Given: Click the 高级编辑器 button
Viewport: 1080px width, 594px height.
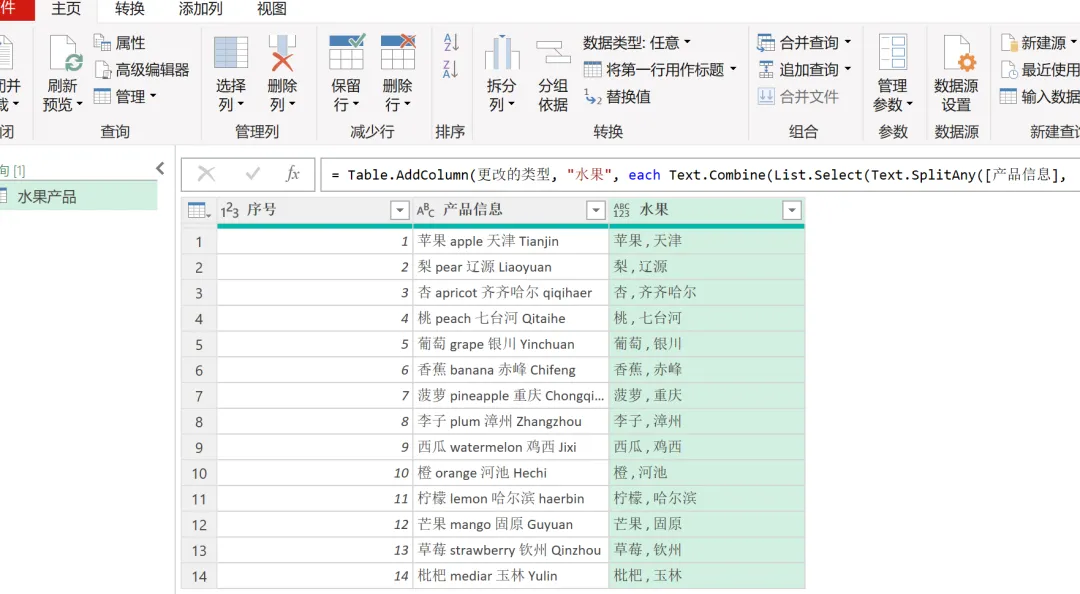Looking at the screenshot, I should coord(142,70).
